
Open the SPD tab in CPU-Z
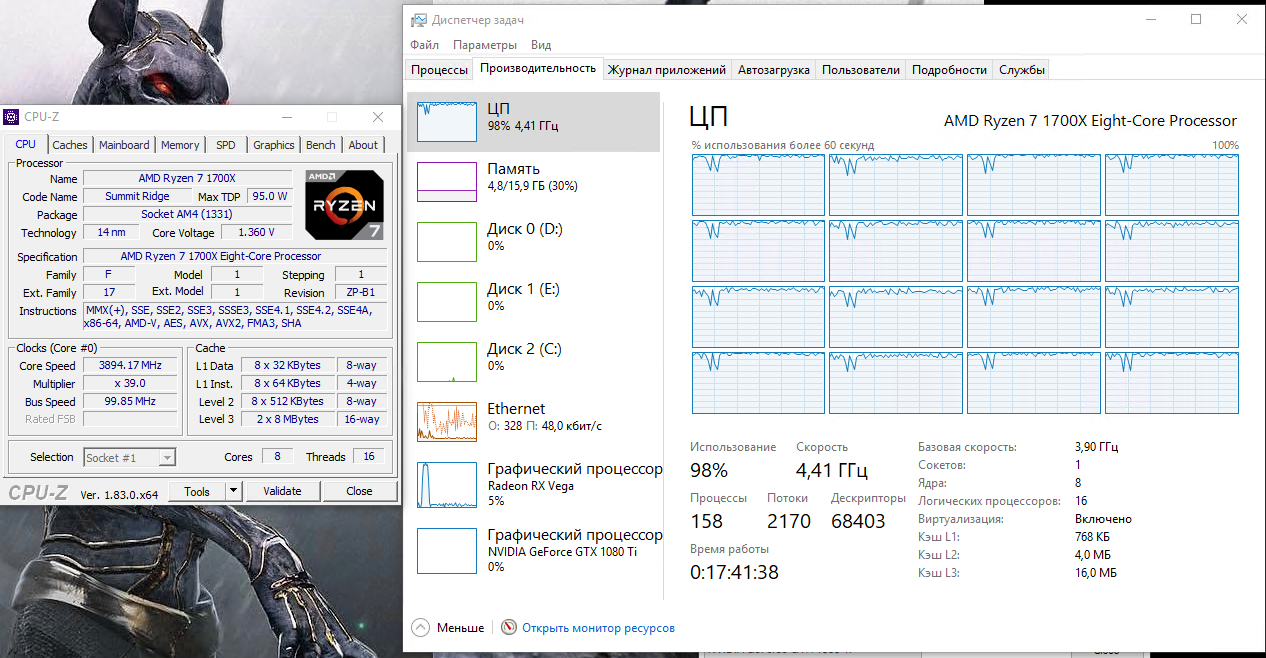point(226,145)
